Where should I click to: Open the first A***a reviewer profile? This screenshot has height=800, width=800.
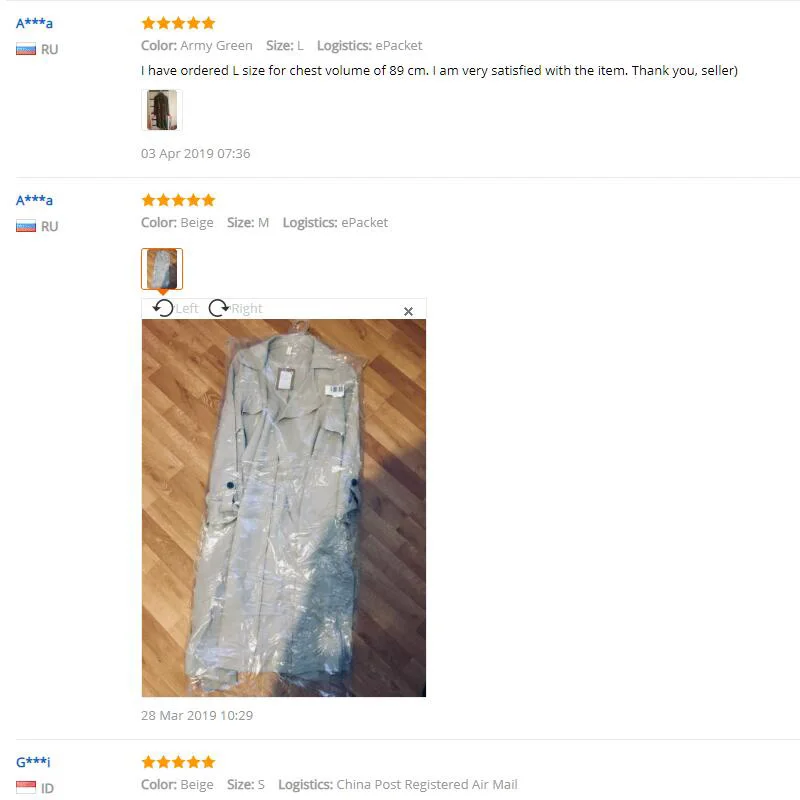[34, 23]
